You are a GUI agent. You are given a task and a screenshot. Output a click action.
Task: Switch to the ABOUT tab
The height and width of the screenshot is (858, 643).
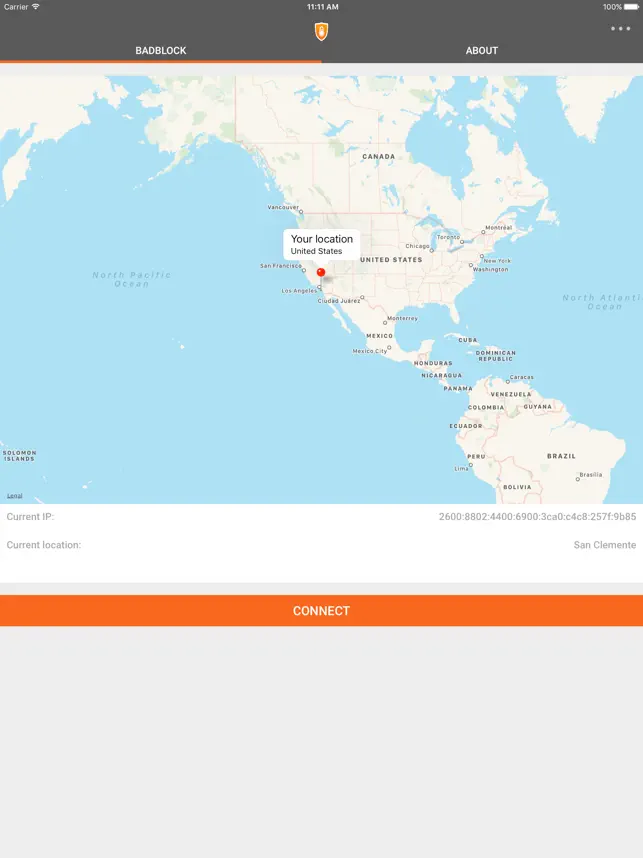tap(482, 50)
